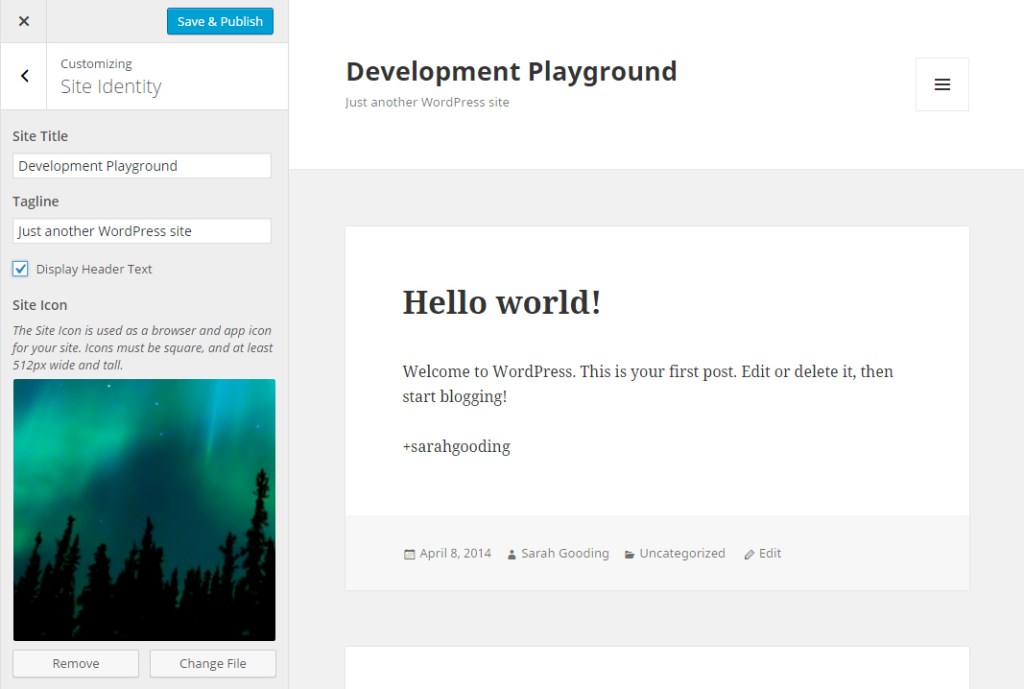The height and width of the screenshot is (689, 1024).
Task: Click the calendar icon beside the post date
Action: click(x=409, y=554)
